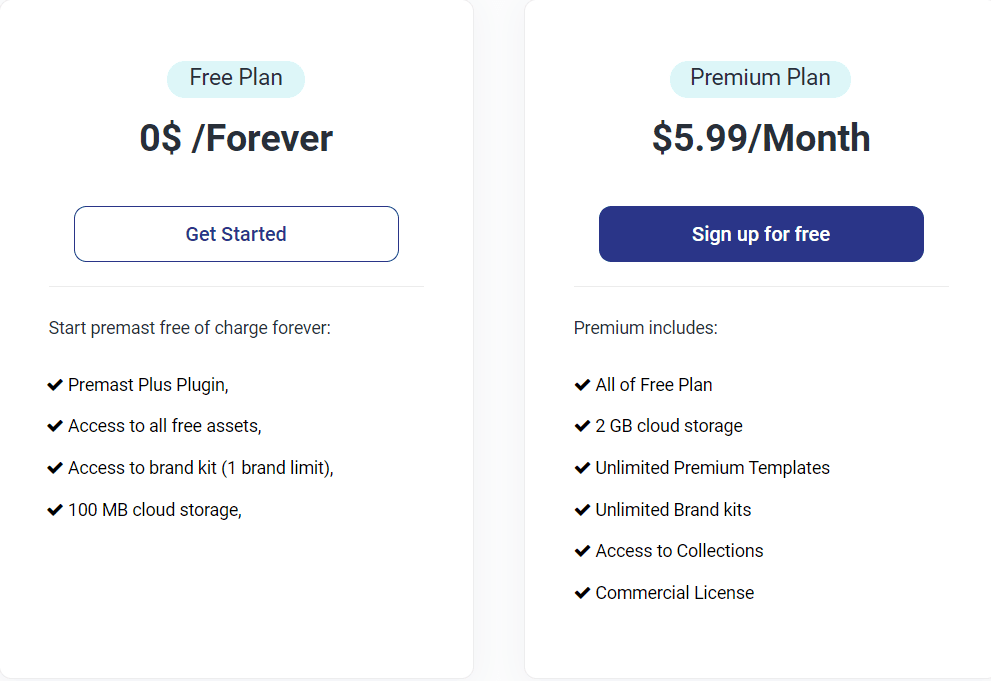Click the checkmark next to Unlimited Brand kits
The width and height of the screenshot is (991, 681).
pyautogui.click(x=581, y=509)
